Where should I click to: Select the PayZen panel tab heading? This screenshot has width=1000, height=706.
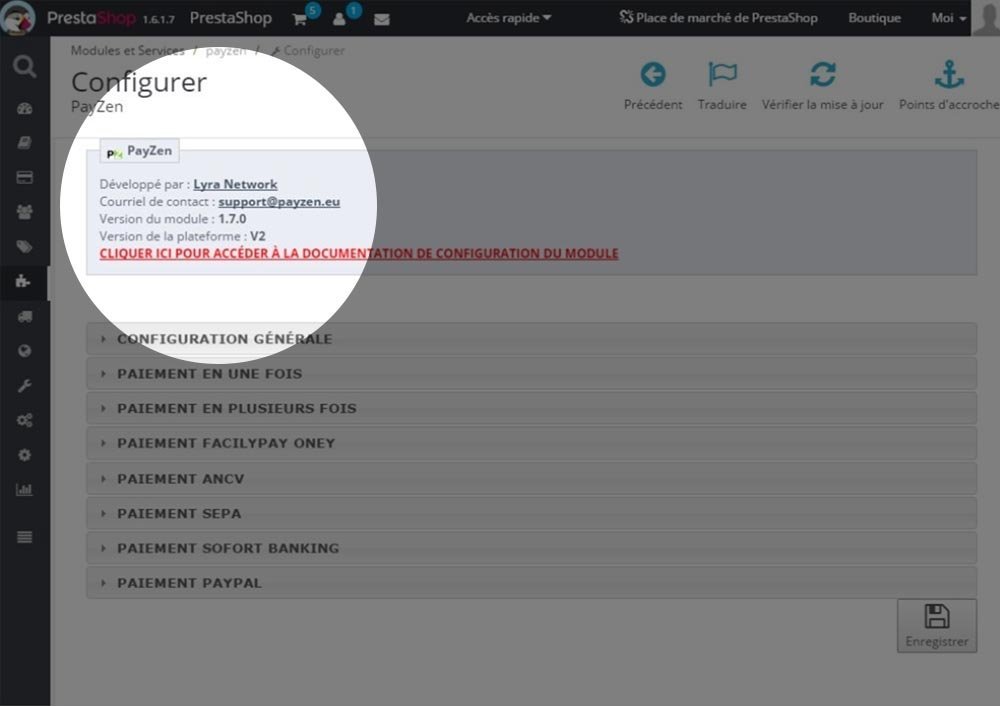(140, 151)
